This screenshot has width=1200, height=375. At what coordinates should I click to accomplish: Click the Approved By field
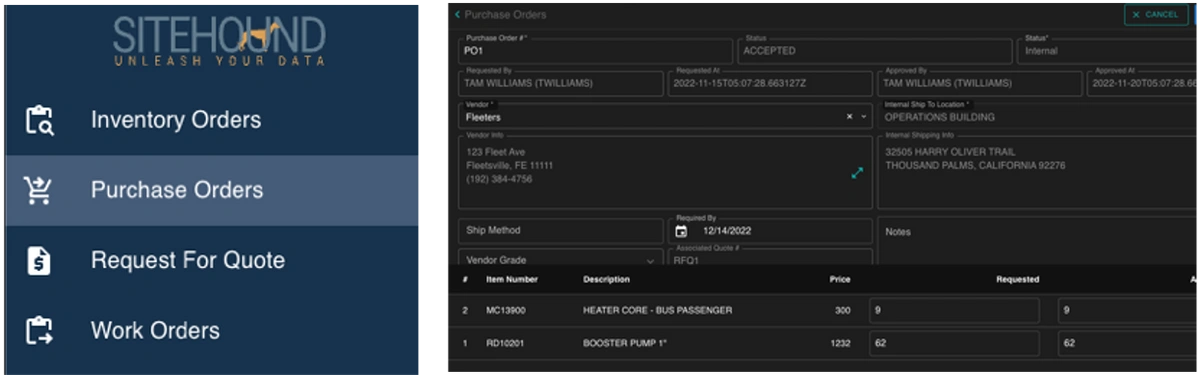pos(980,83)
